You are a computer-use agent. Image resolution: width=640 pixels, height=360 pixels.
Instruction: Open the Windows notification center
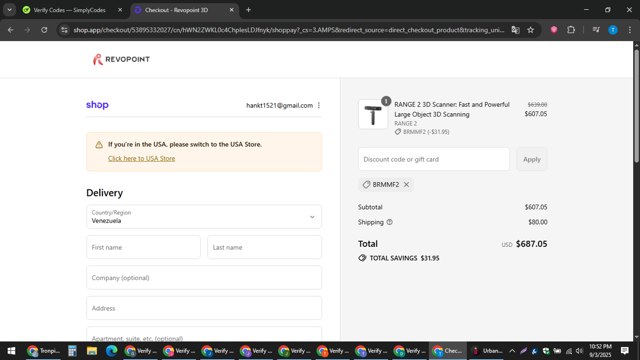(x=624, y=351)
